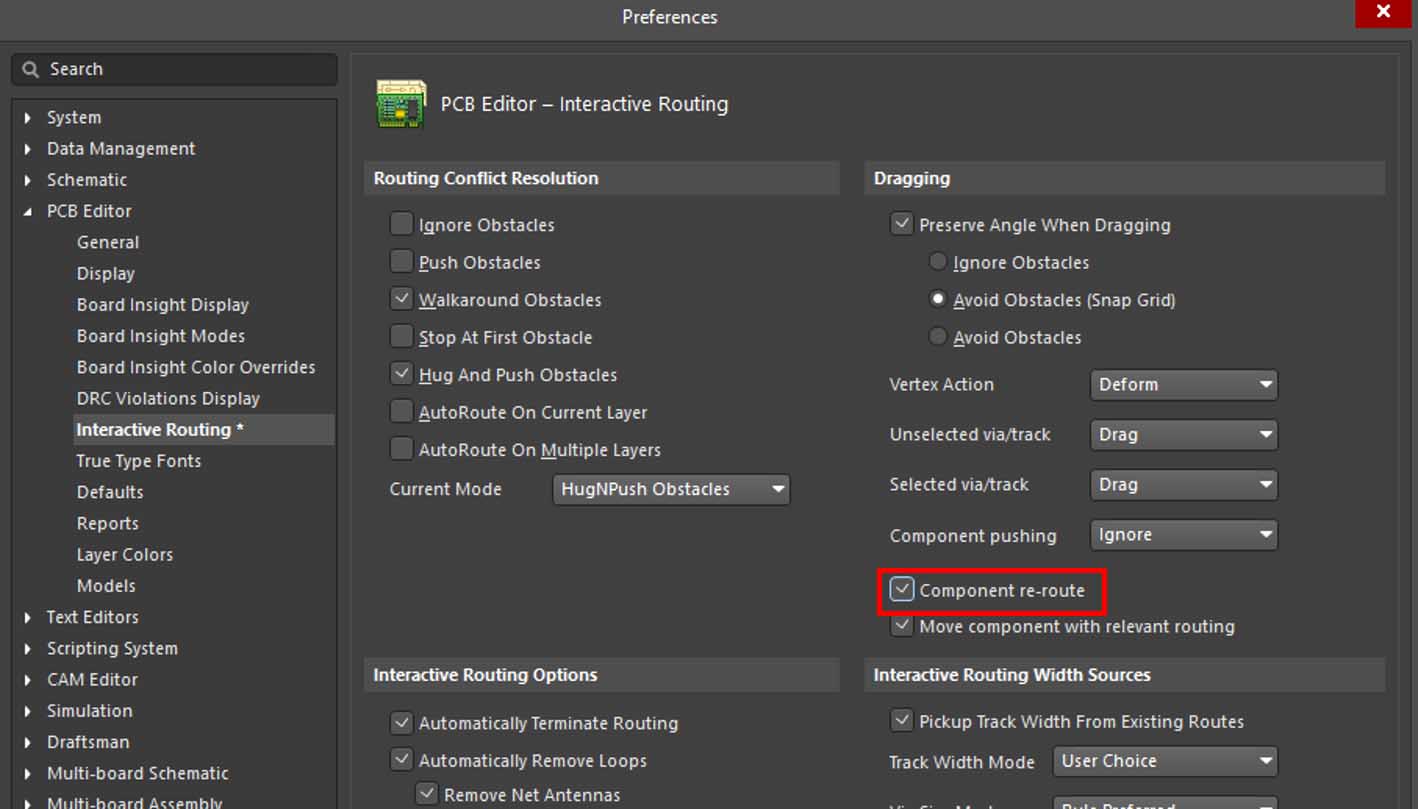1418x809 pixels.
Task: Go to DRC Violations Display settings
Action: click(x=168, y=398)
